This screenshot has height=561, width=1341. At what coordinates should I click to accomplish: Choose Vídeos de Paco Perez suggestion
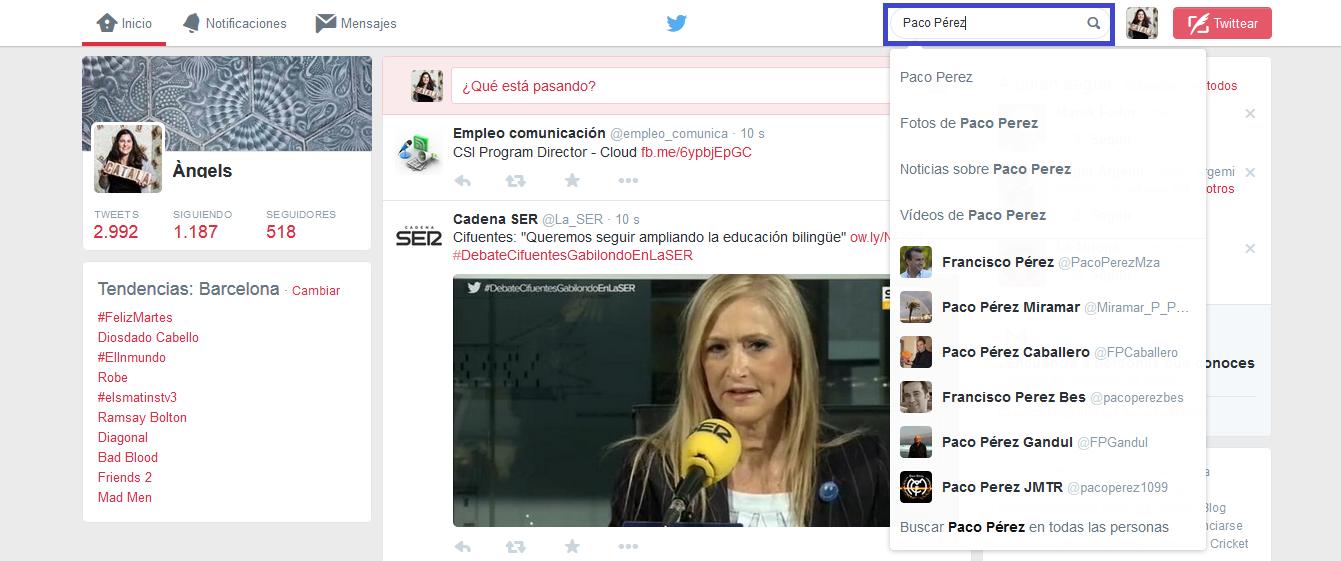click(972, 215)
